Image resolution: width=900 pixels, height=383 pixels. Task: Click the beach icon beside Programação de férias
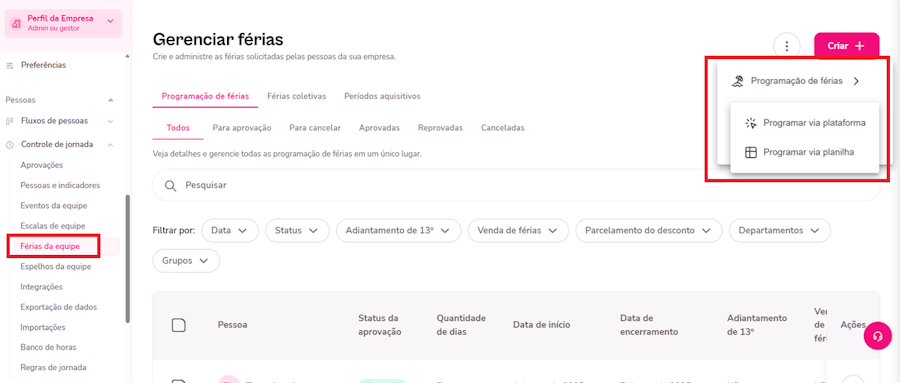(737, 81)
